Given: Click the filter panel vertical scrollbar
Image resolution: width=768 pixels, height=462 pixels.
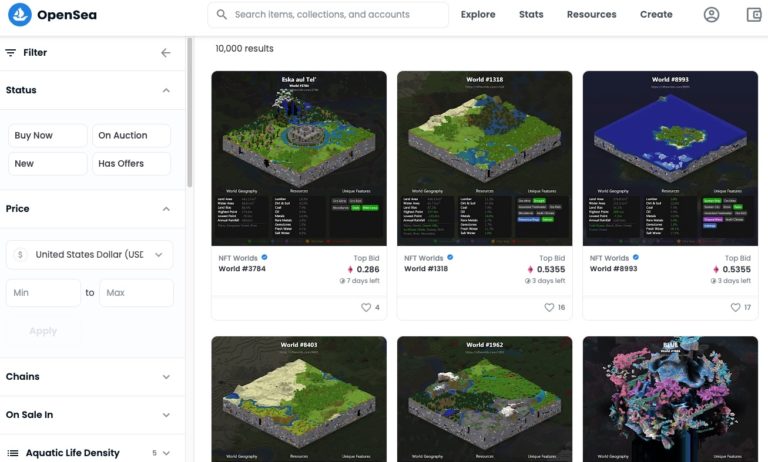Looking at the screenshot, I should click(190, 113).
